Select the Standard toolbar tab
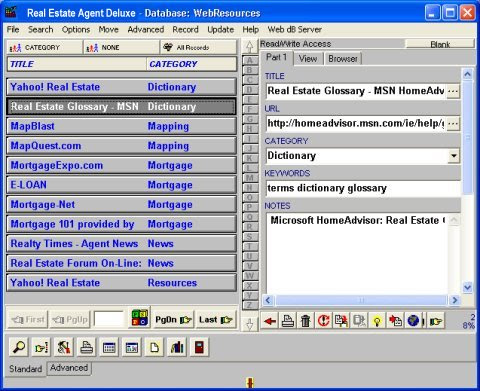 tap(26, 369)
